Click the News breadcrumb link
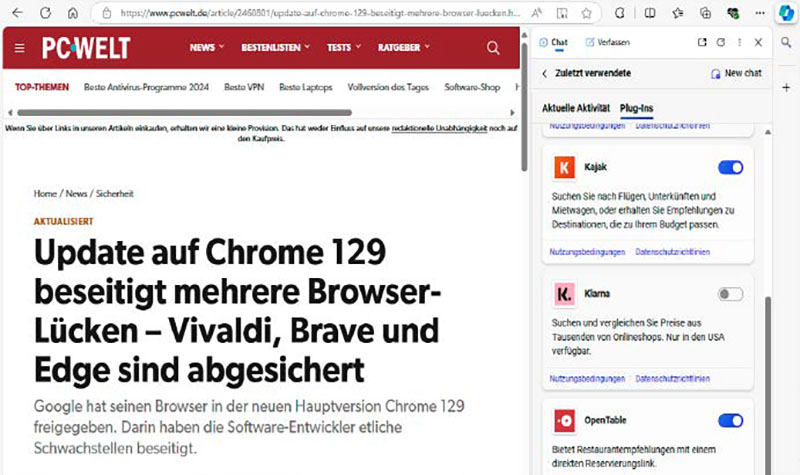The height and width of the screenshot is (475, 800). tap(77, 194)
